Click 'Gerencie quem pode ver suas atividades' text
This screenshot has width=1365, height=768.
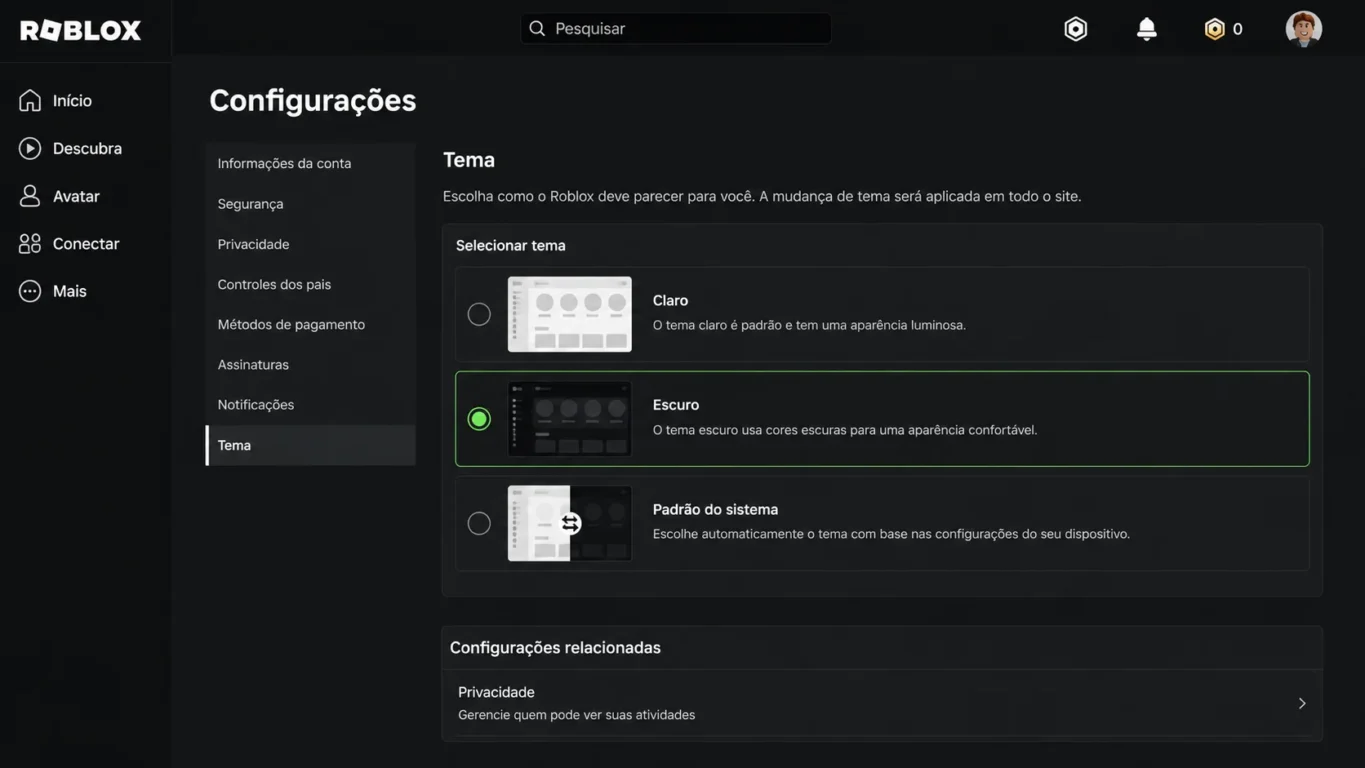[x=576, y=715]
